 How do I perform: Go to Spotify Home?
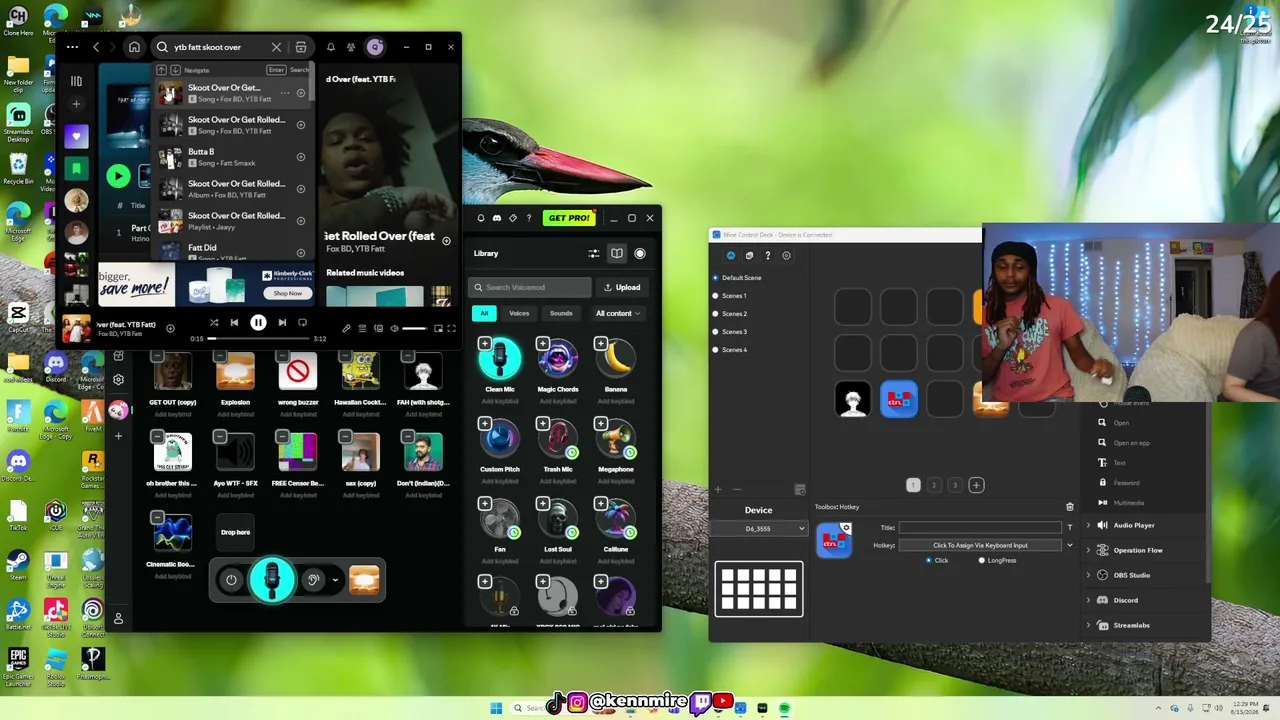[134, 47]
